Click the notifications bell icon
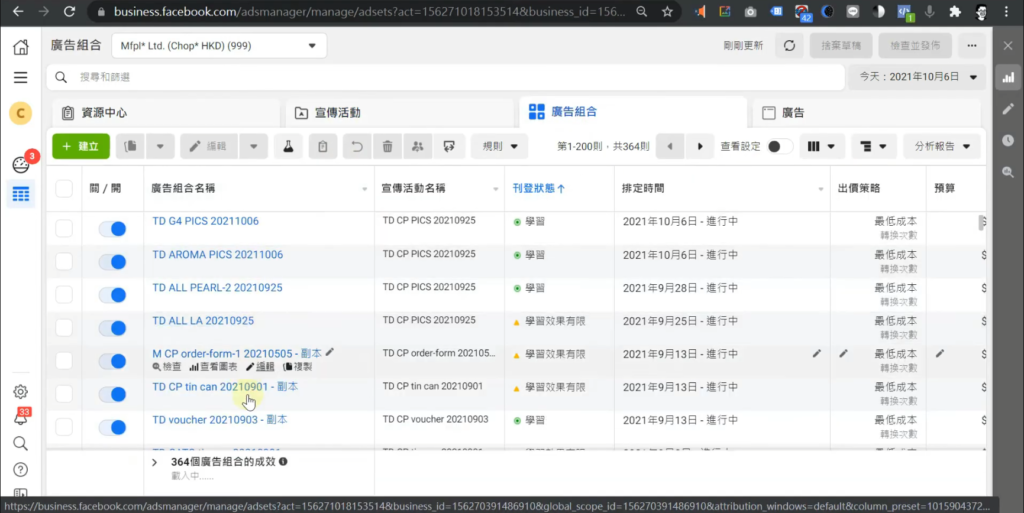 point(20,417)
